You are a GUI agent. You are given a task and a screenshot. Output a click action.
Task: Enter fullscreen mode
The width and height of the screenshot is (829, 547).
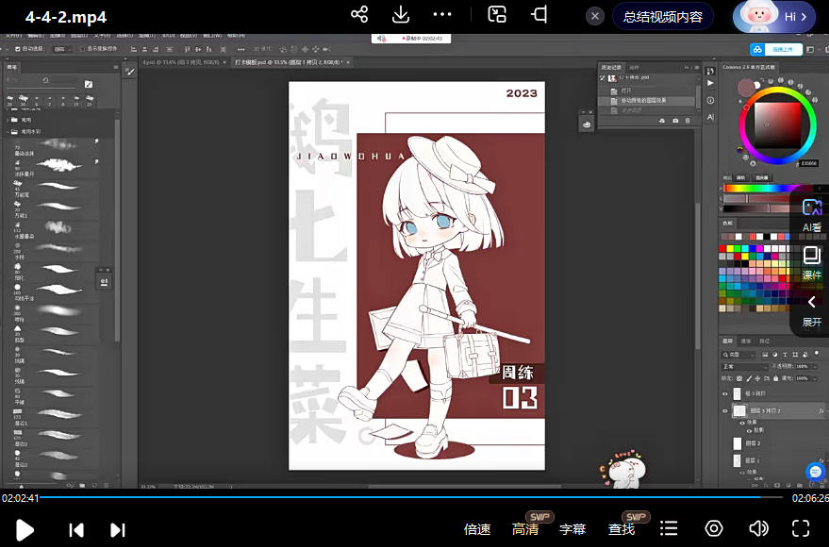coord(800,528)
